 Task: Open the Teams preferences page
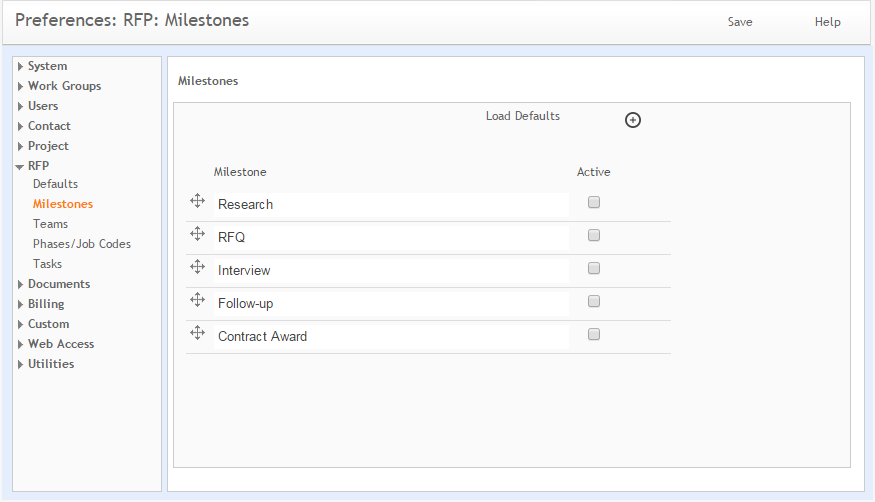point(50,224)
